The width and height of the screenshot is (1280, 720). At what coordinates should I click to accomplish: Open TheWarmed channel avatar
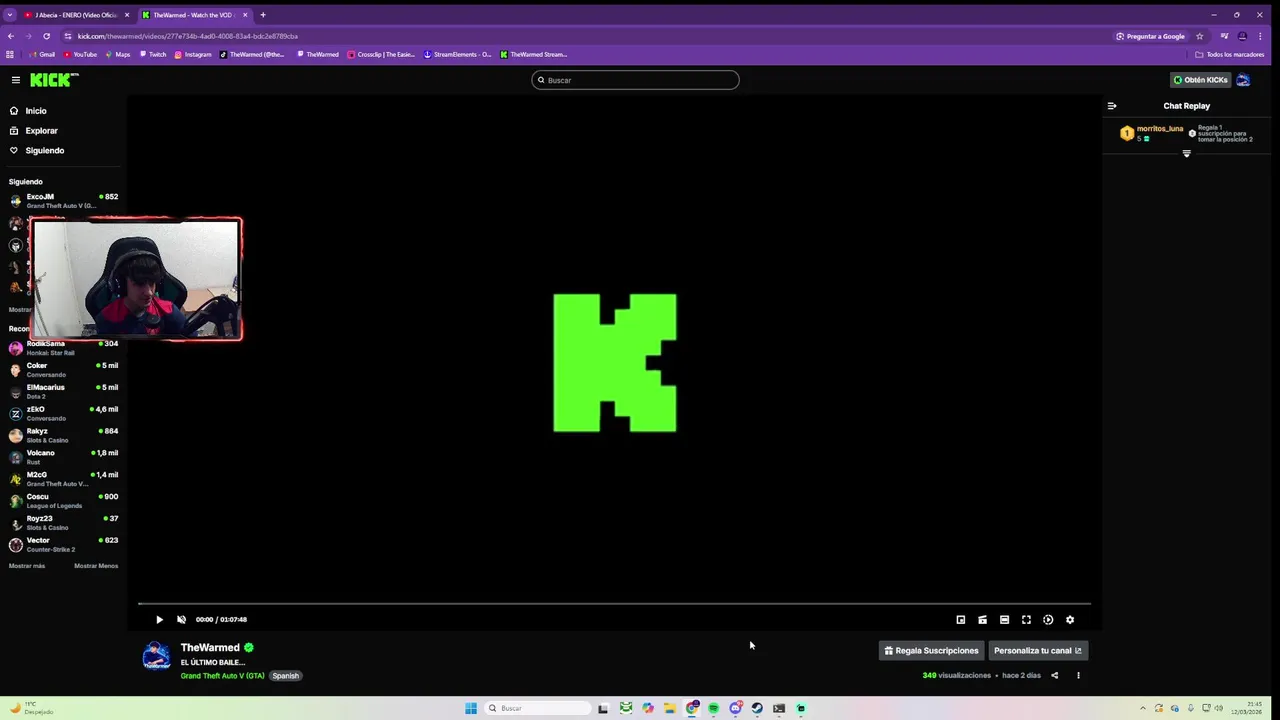point(156,656)
